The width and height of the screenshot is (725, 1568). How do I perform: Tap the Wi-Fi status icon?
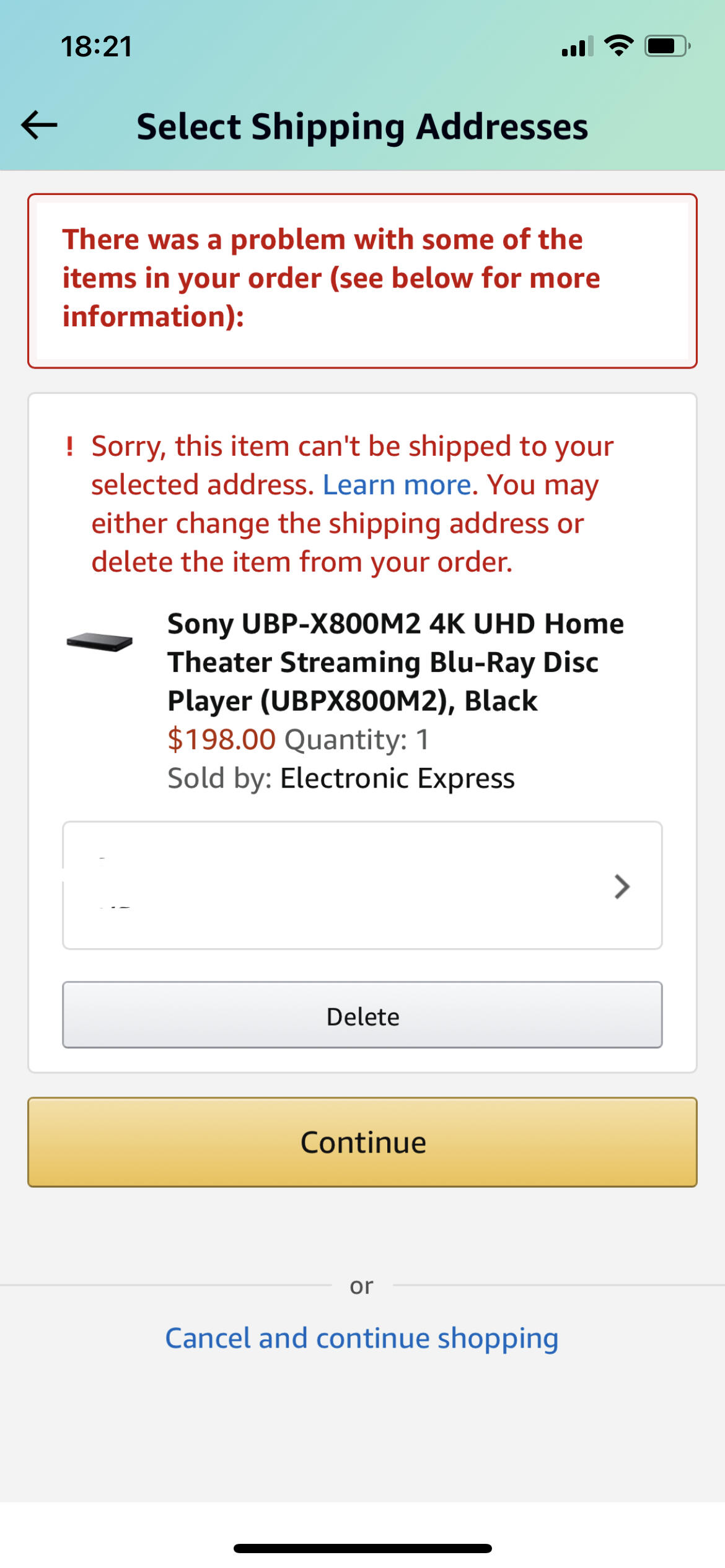tap(618, 46)
